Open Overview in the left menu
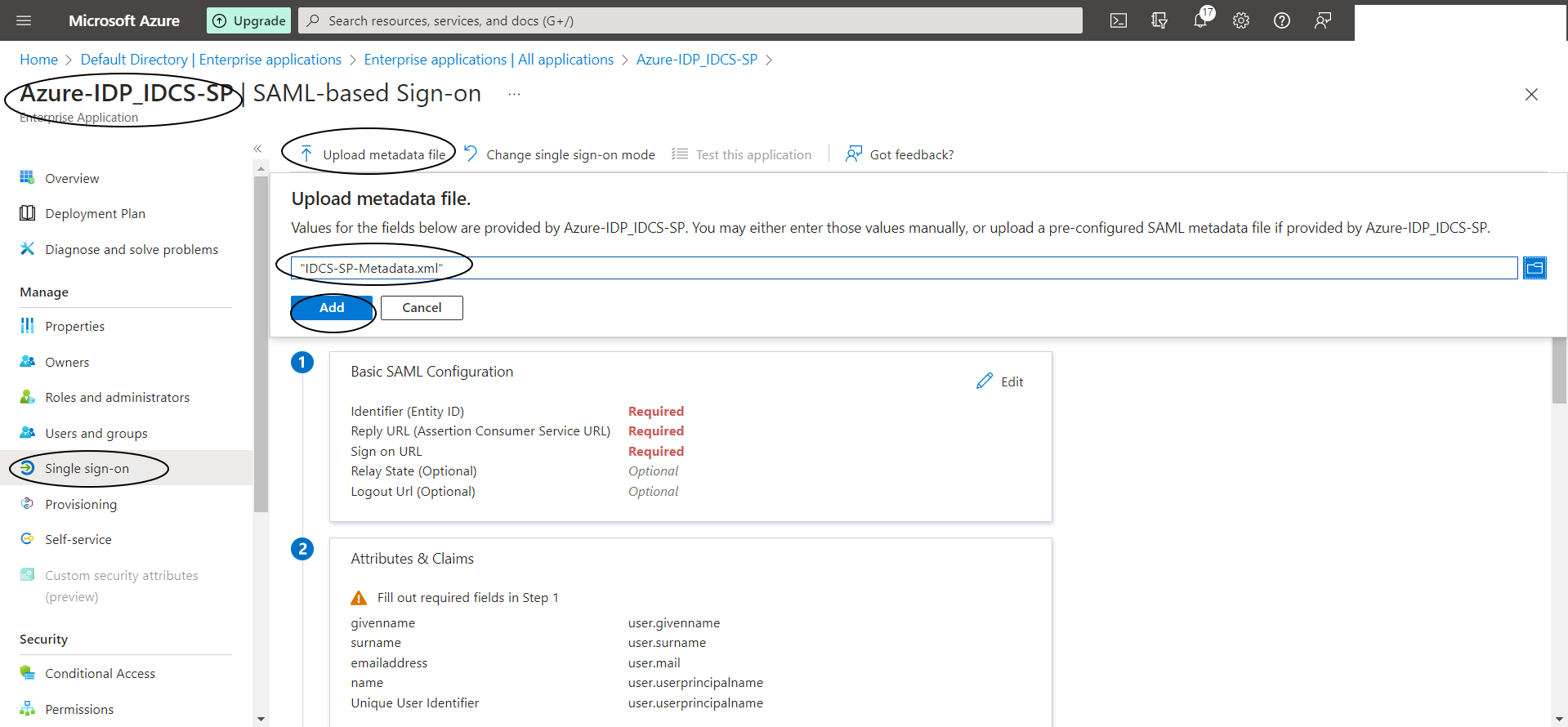Viewport: 1568px width, 727px height. (72, 178)
